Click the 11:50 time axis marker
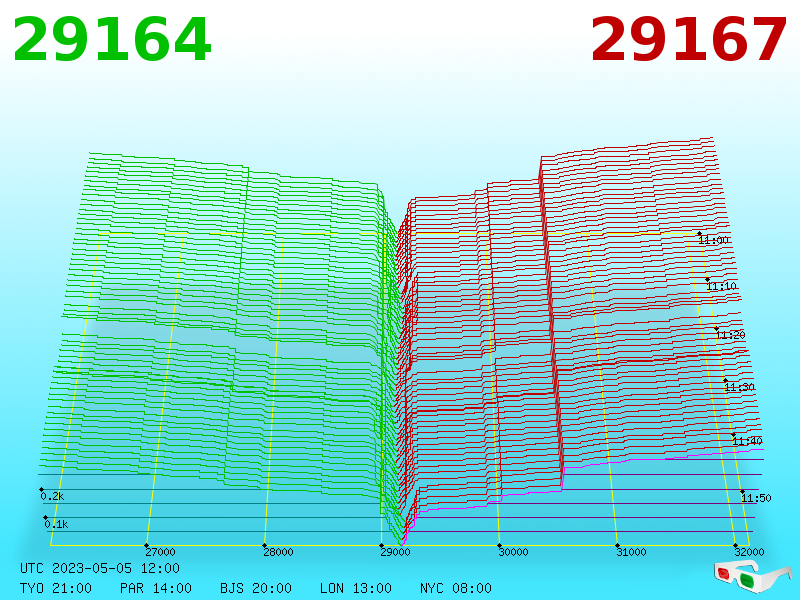The image size is (800, 600). [756, 497]
